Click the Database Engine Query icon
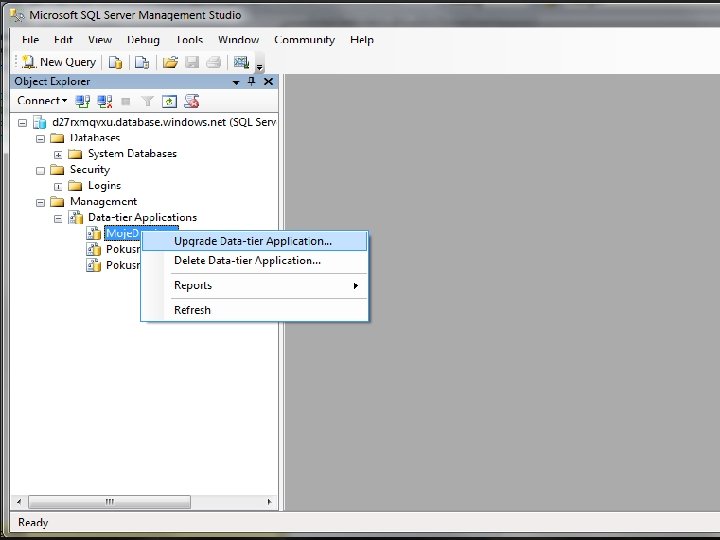Screen dimensions: 720x540 click(x=115, y=62)
